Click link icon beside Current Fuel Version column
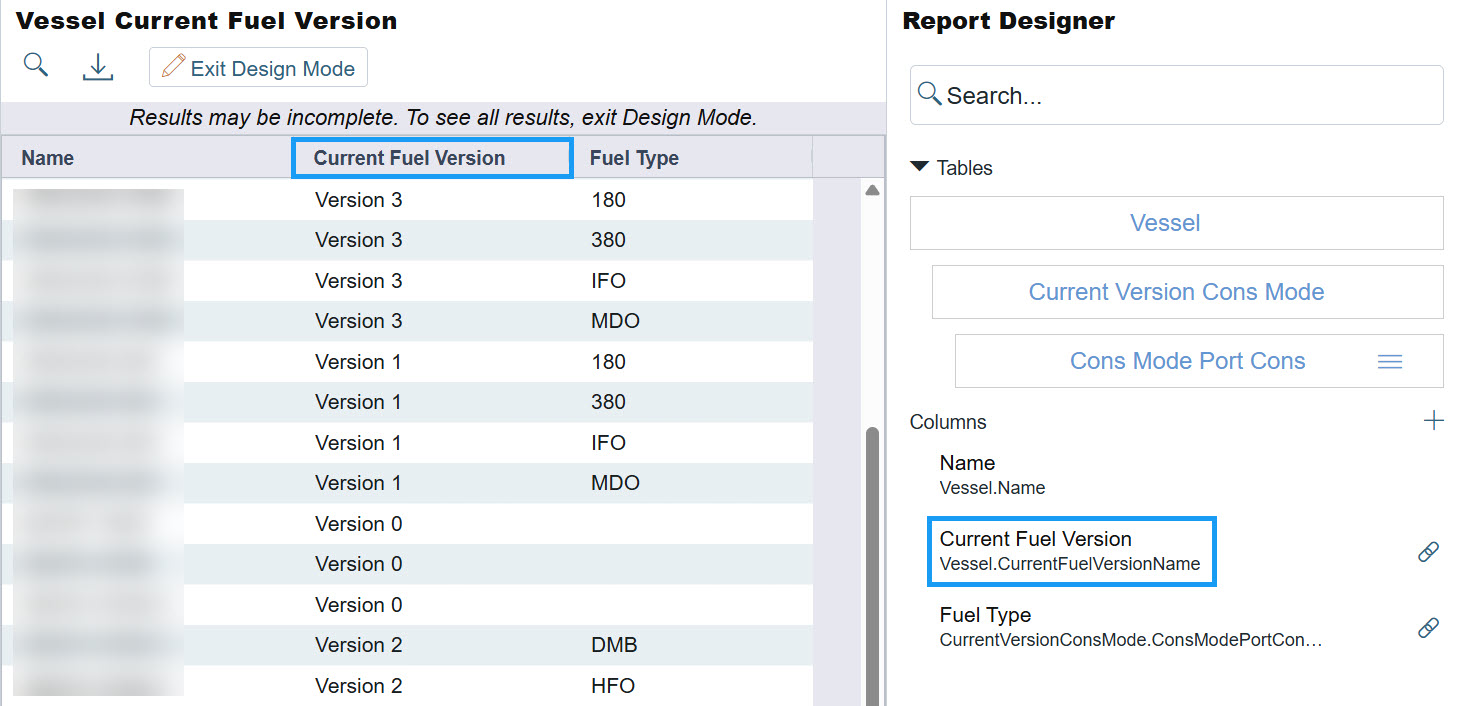Image resolution: width=1464 pixels, height=706 pixels. coord(1428,551)
